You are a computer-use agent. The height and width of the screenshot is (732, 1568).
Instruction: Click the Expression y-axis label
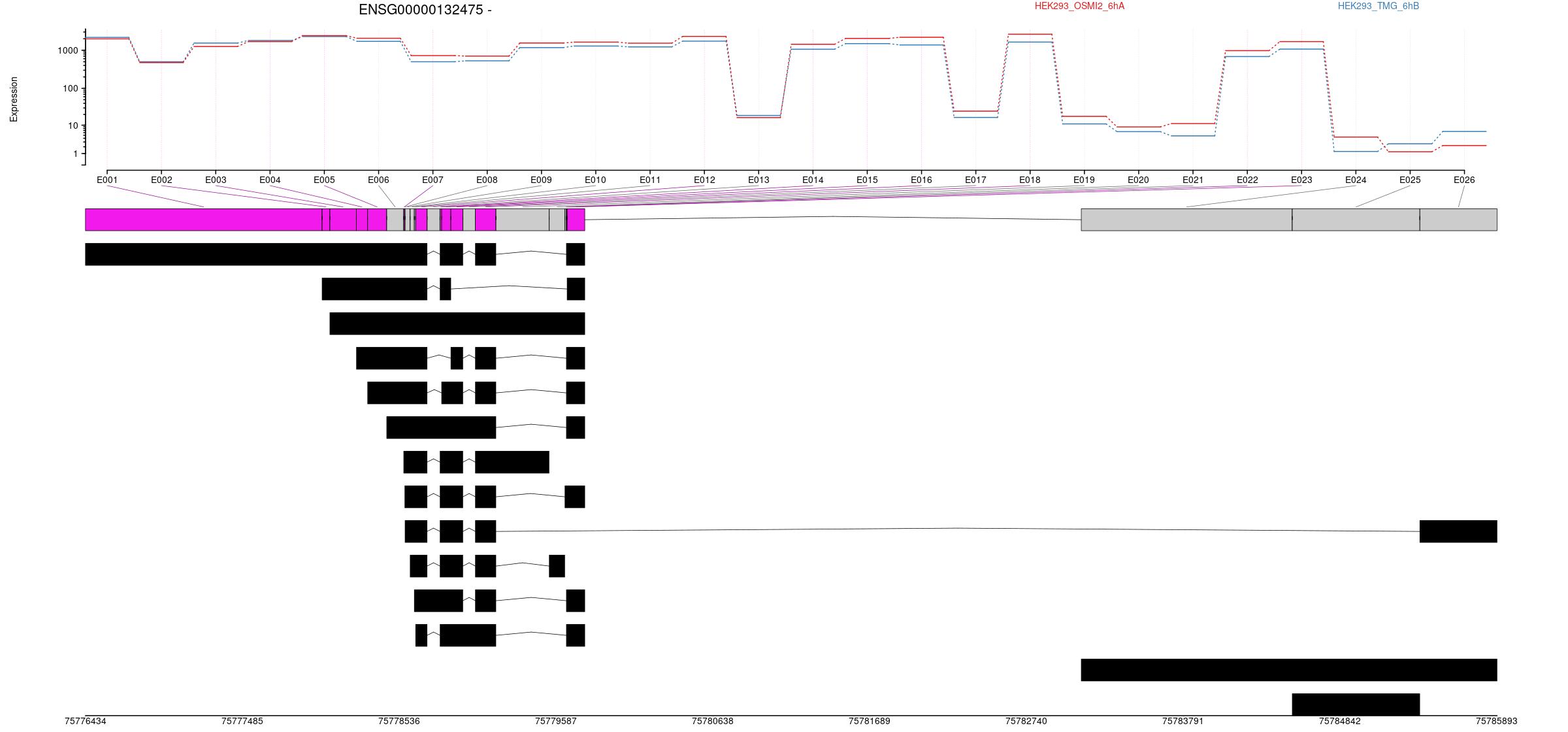tap(14, 99)
